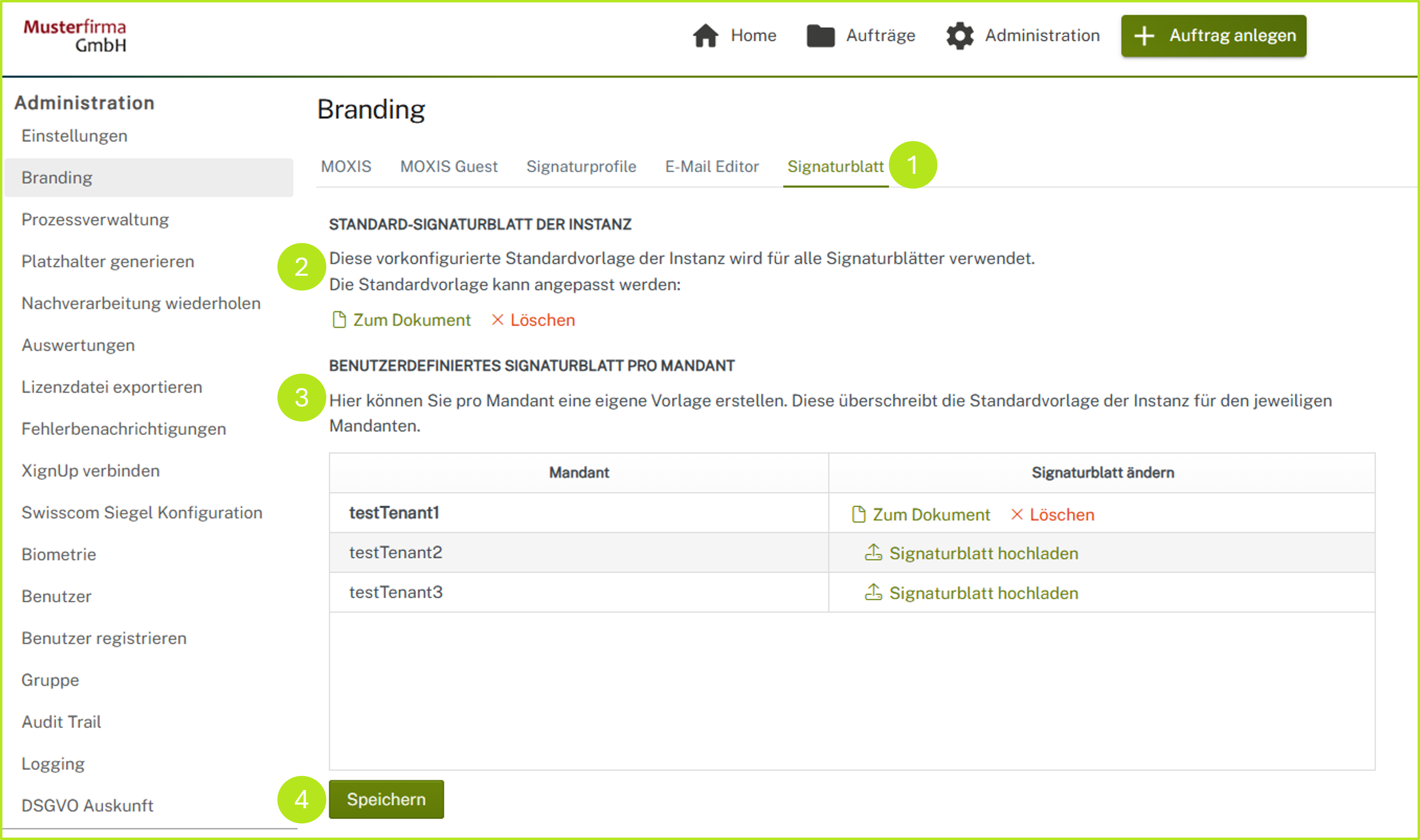Click the Aufträge folder icon
Viewport: 1420px width, 840px height.
click(820, 36)
